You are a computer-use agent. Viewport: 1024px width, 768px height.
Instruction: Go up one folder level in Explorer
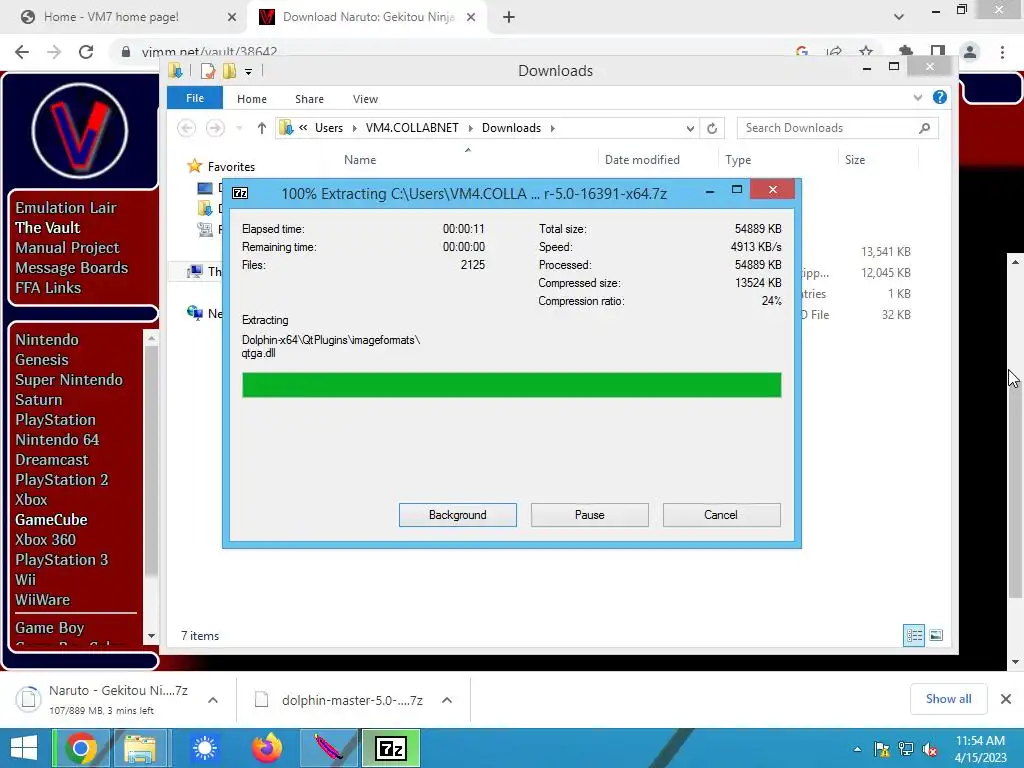(261, 128)
